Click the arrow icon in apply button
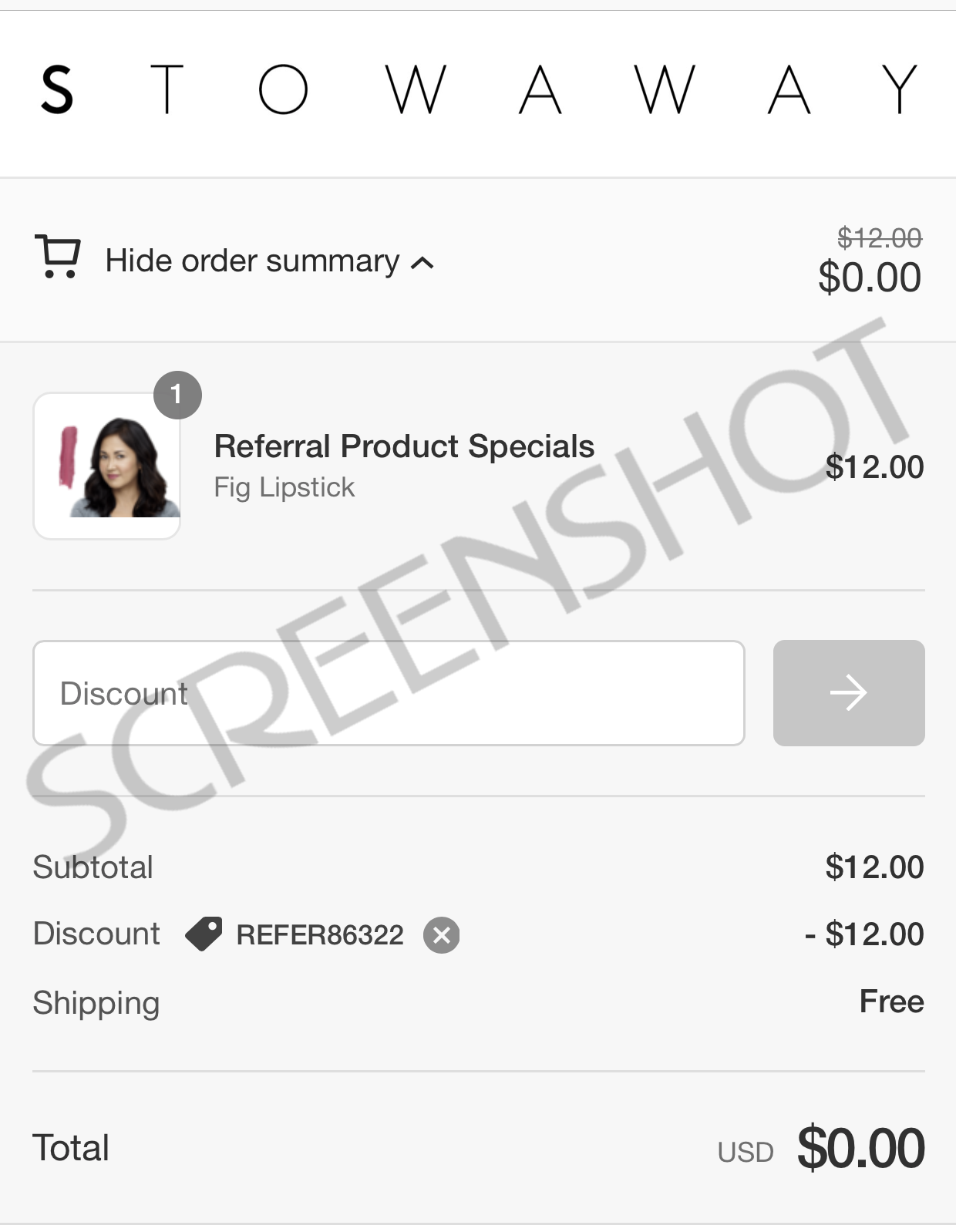Image resolution: width=956 pixels, height=1232 pixels. pos(849,693)
